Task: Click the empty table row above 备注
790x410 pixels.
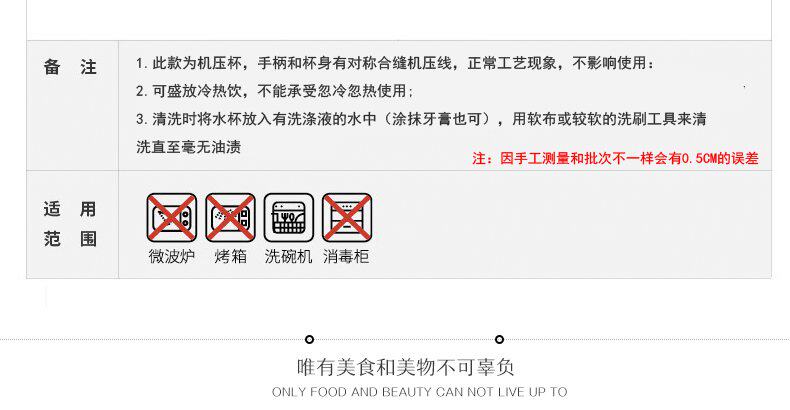Action: click(x=399, y=20)
